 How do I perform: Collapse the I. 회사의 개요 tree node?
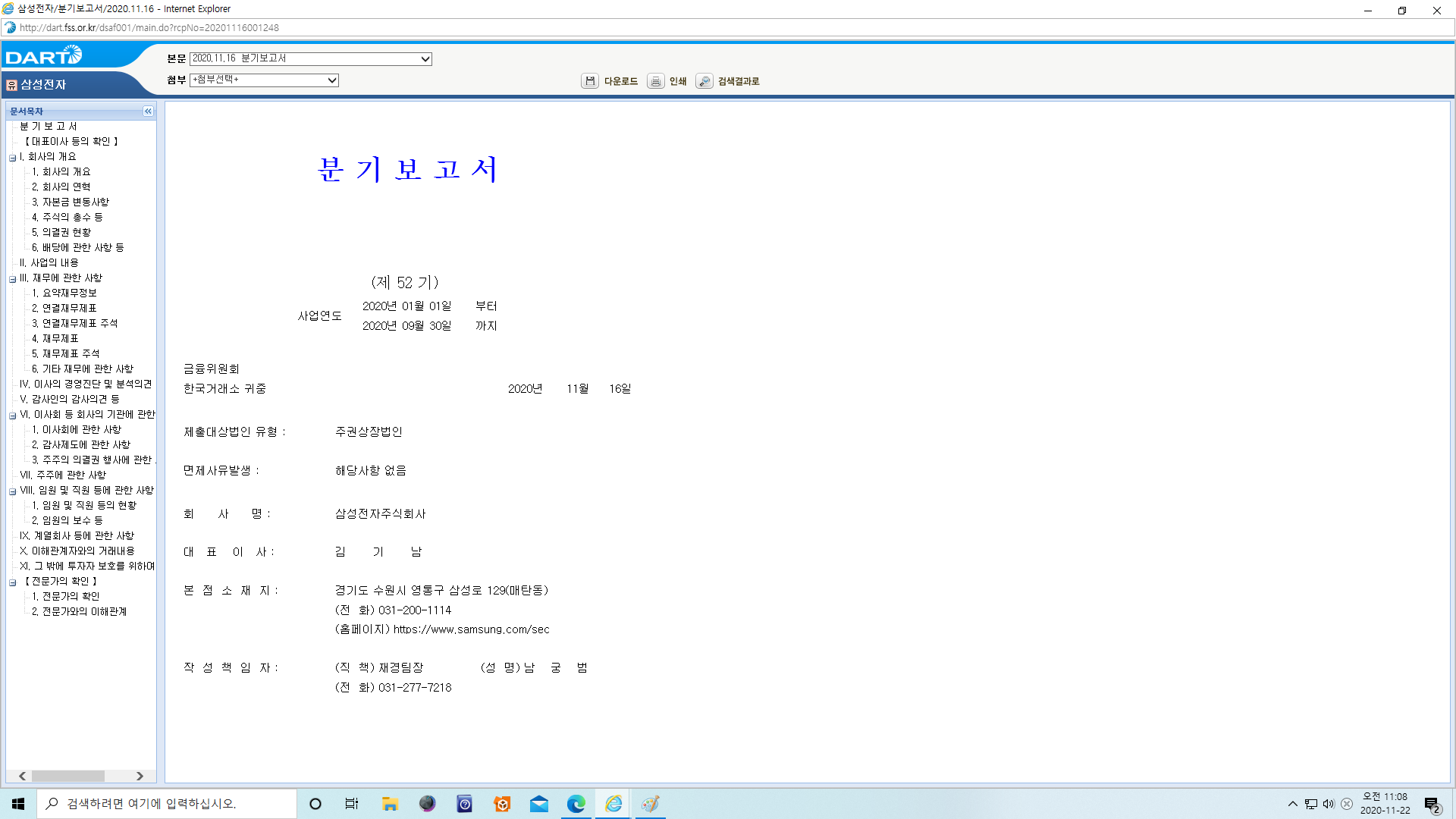(12, 158)
